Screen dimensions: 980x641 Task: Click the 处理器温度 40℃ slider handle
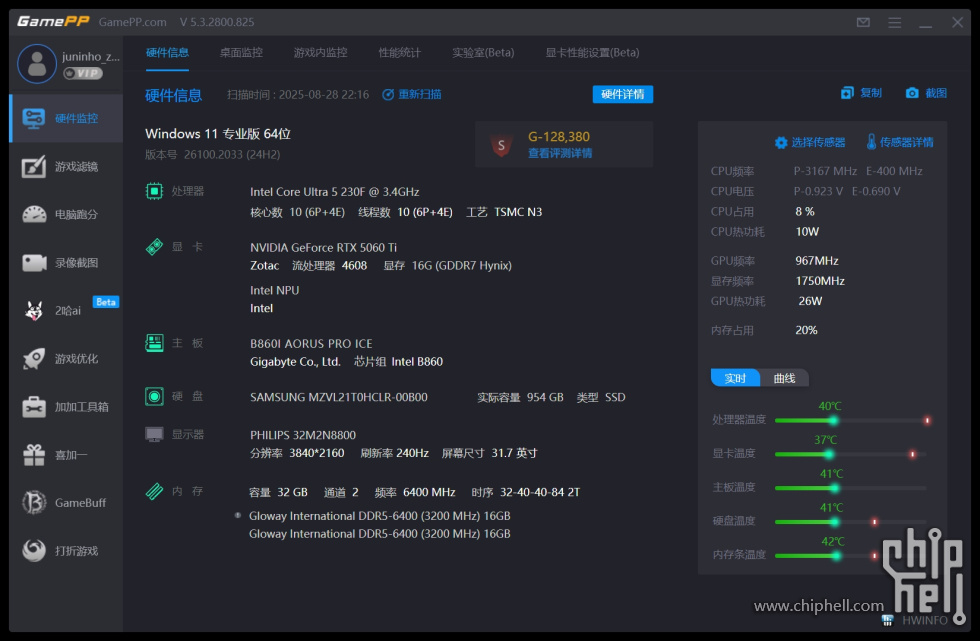click(833, 420)
